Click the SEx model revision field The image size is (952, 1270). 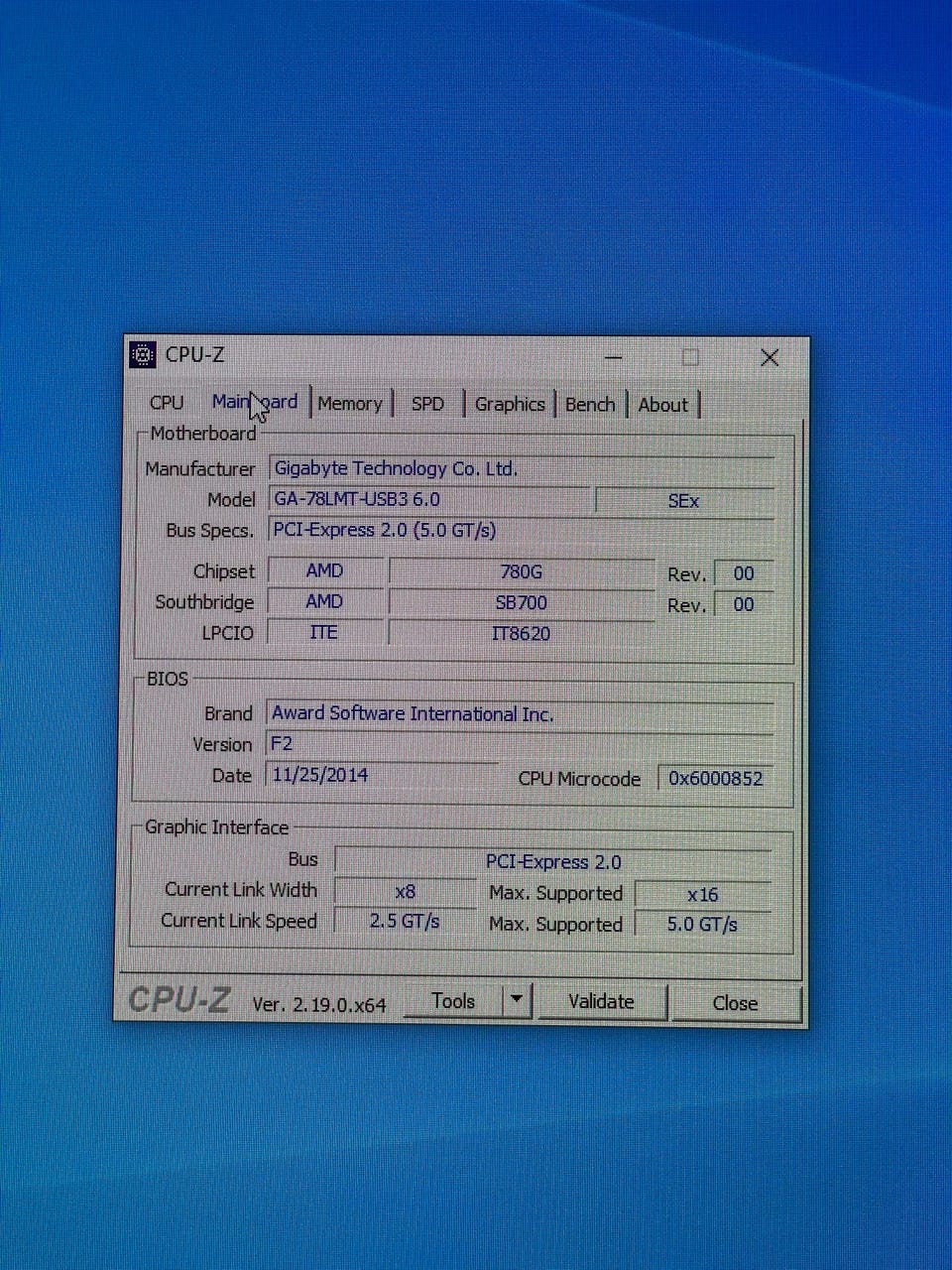tap(684, 501)
